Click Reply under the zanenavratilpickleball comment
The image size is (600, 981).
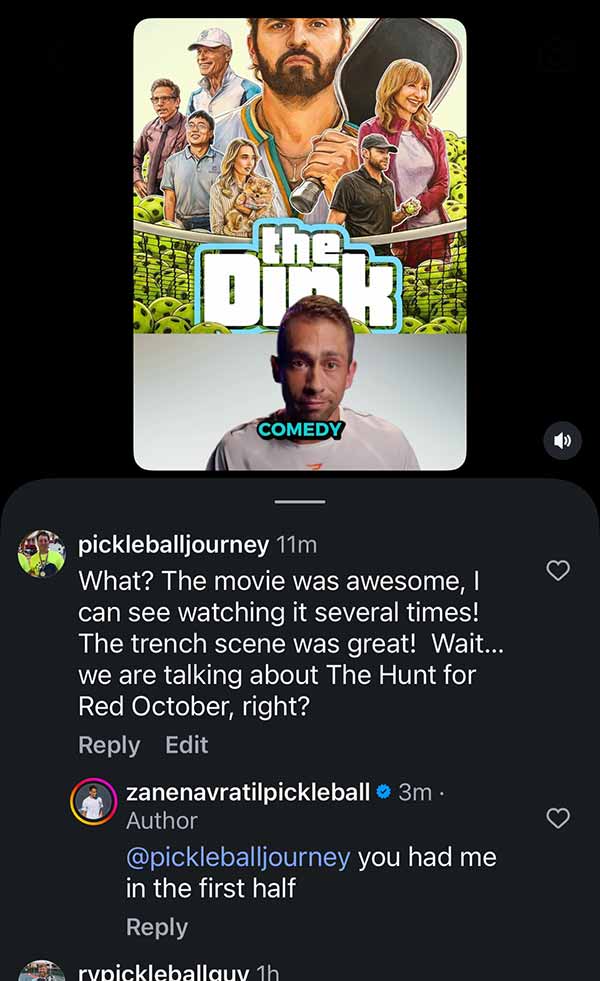pos(156,927)
